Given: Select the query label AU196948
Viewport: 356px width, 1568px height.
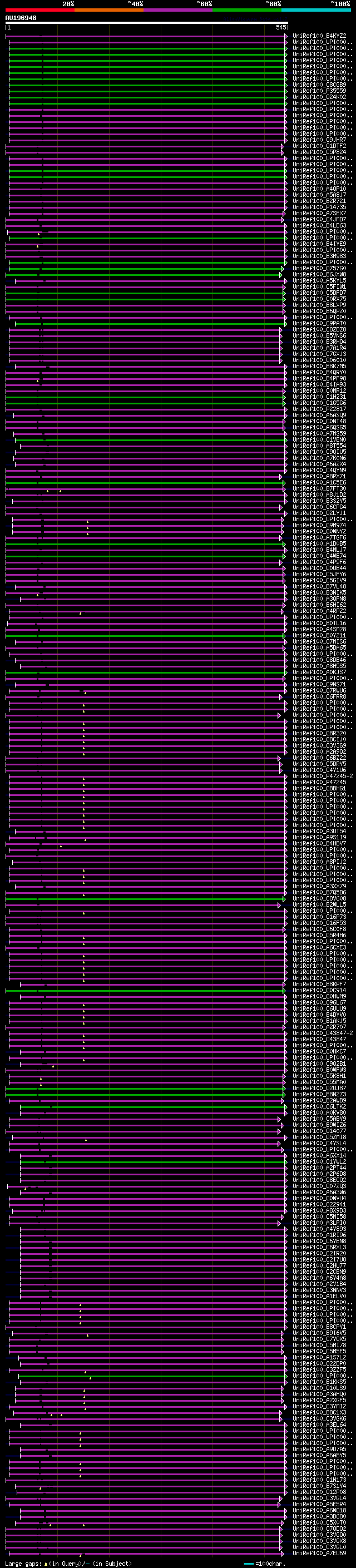Looking at the screenshot, I should pos(21,18).
